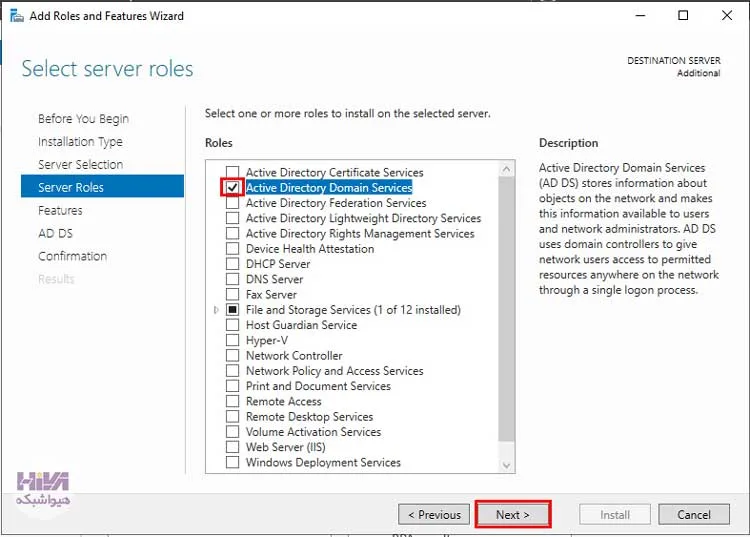Expand File and Storage Services tree arrow
The image size is (750, 537).
[x=216, y=310]
